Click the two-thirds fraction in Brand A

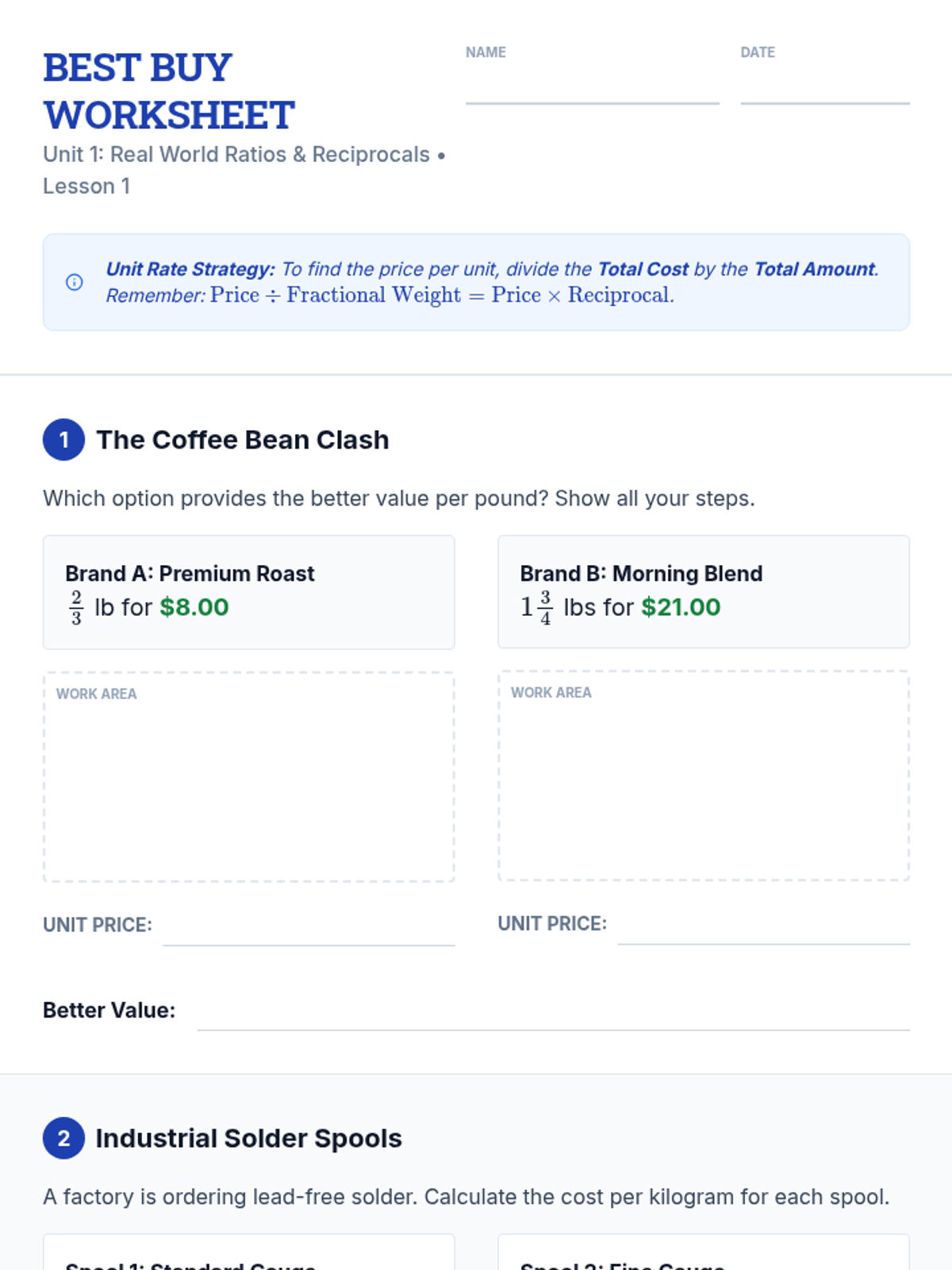coord(76,607)
